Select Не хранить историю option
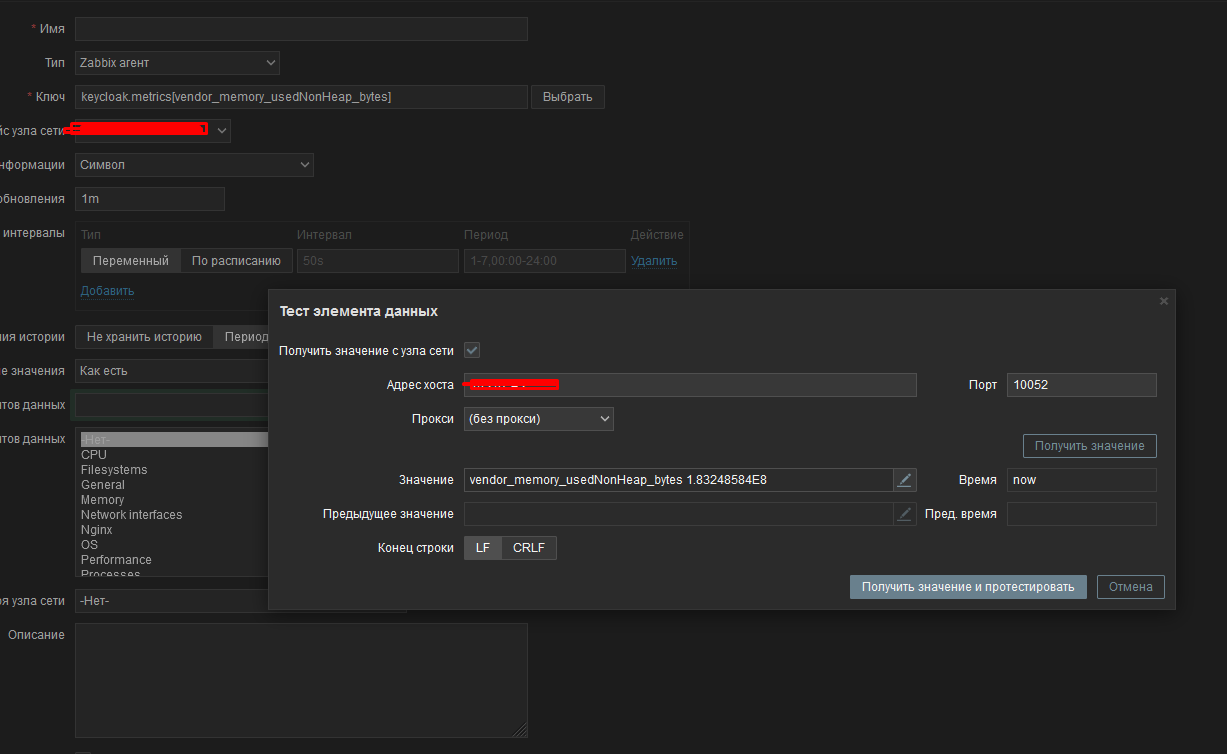 tap(143, 336)
